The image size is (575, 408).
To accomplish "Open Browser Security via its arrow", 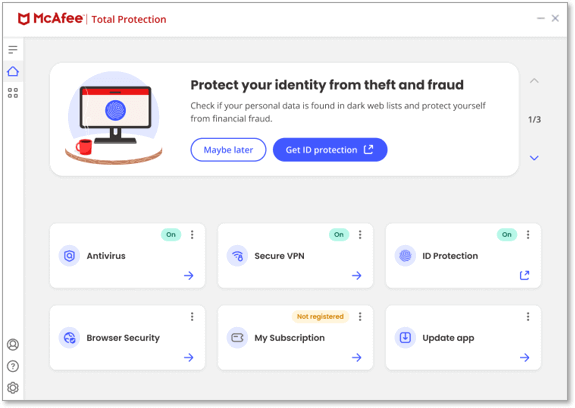I will 189,357.
